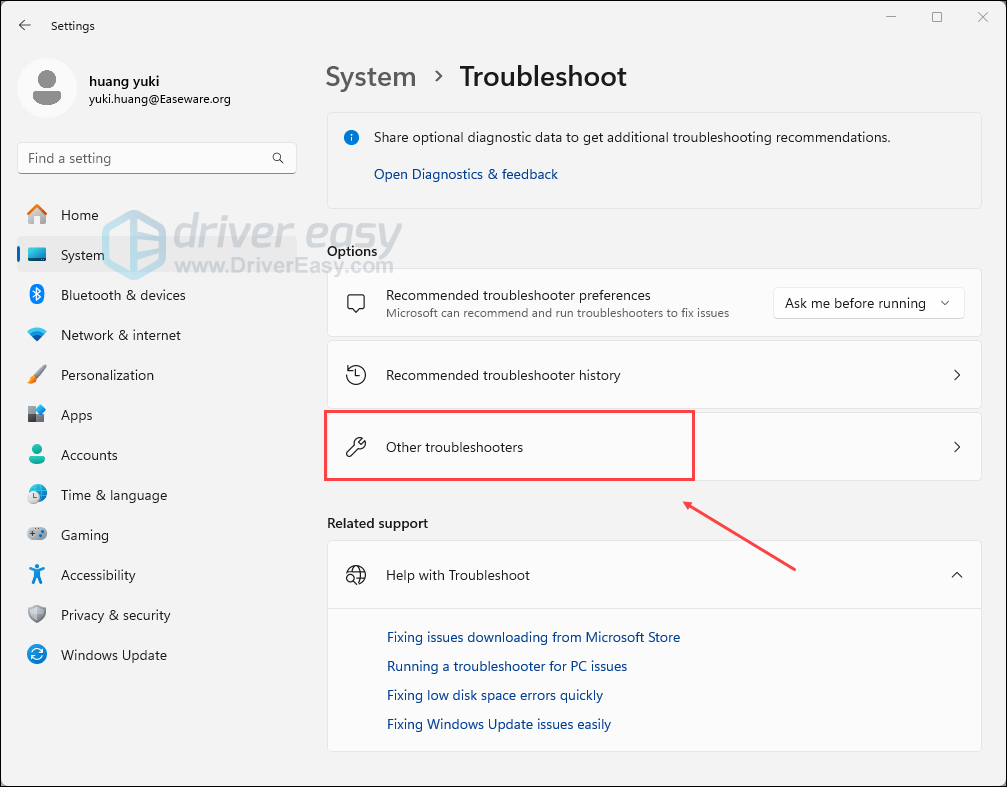The image size is (1007, 787).
Task: Open Recommended troubleshooter history chevron
Action: [956, 375]
